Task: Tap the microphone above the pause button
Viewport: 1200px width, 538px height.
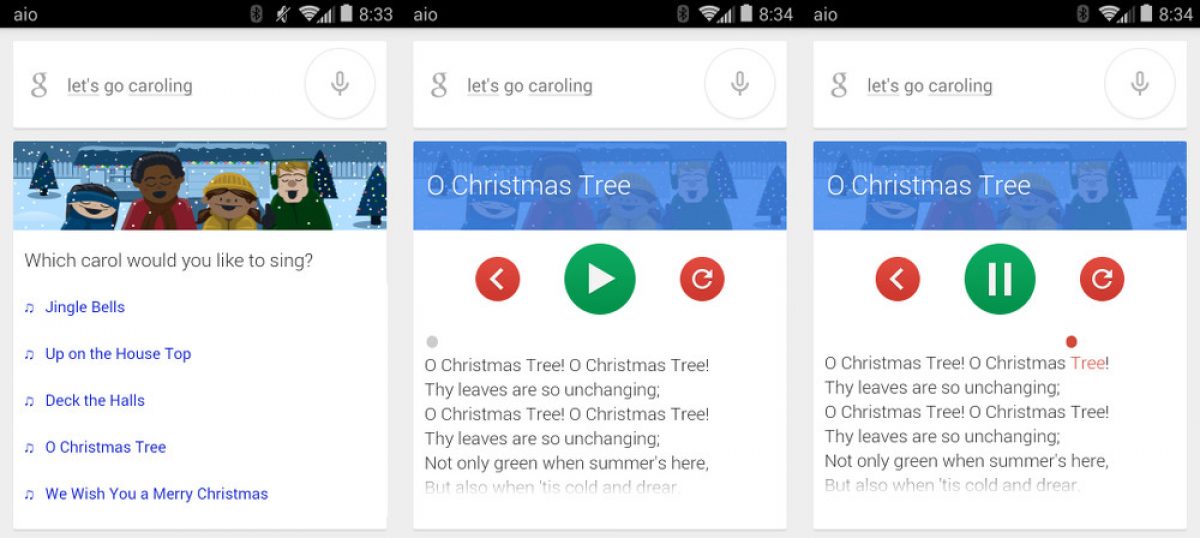Action: [x=1140, y=84]
